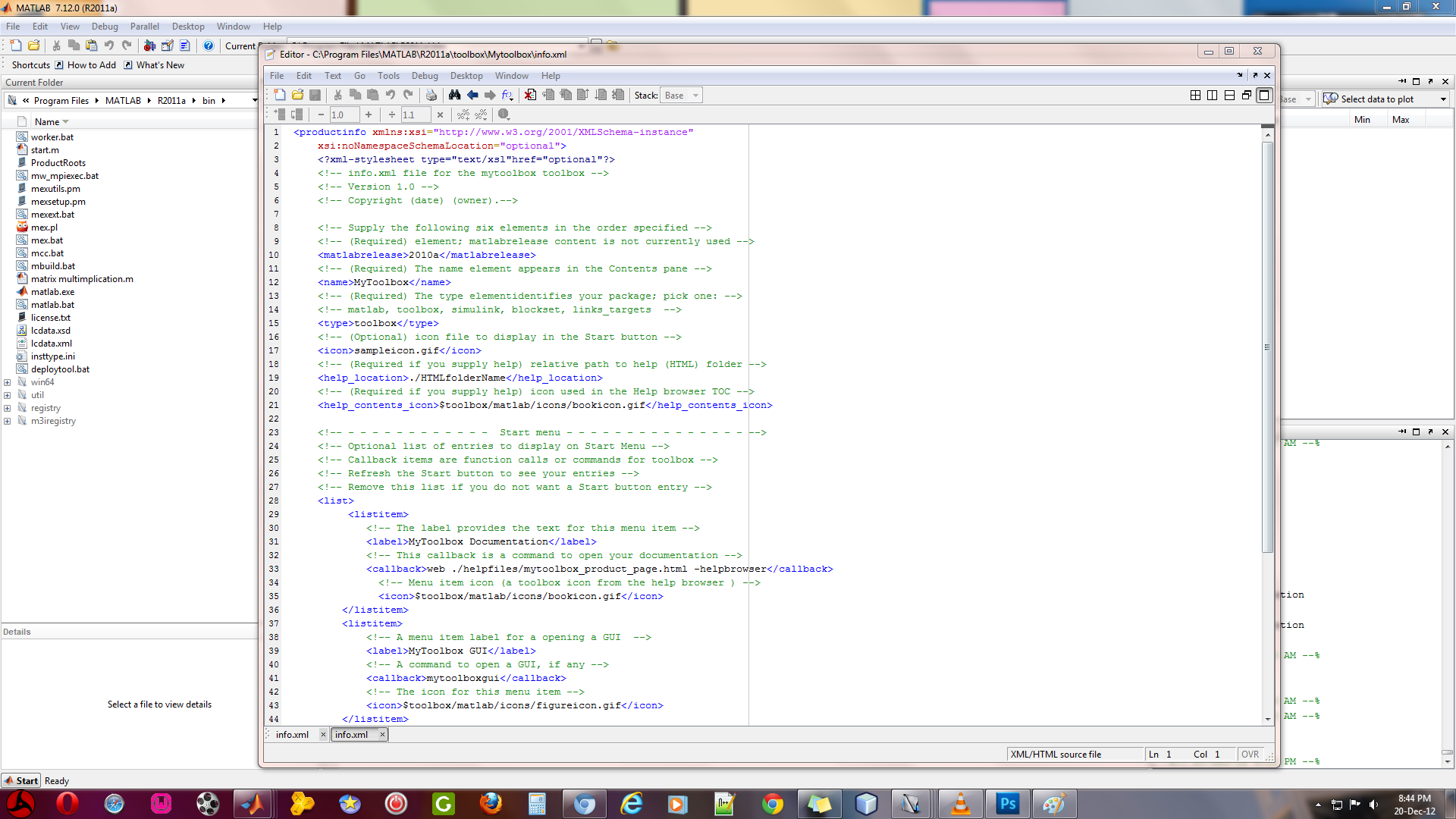1456x819 pixels.
Task: Split Editor documents left and right
Action: coord(1212,95)
